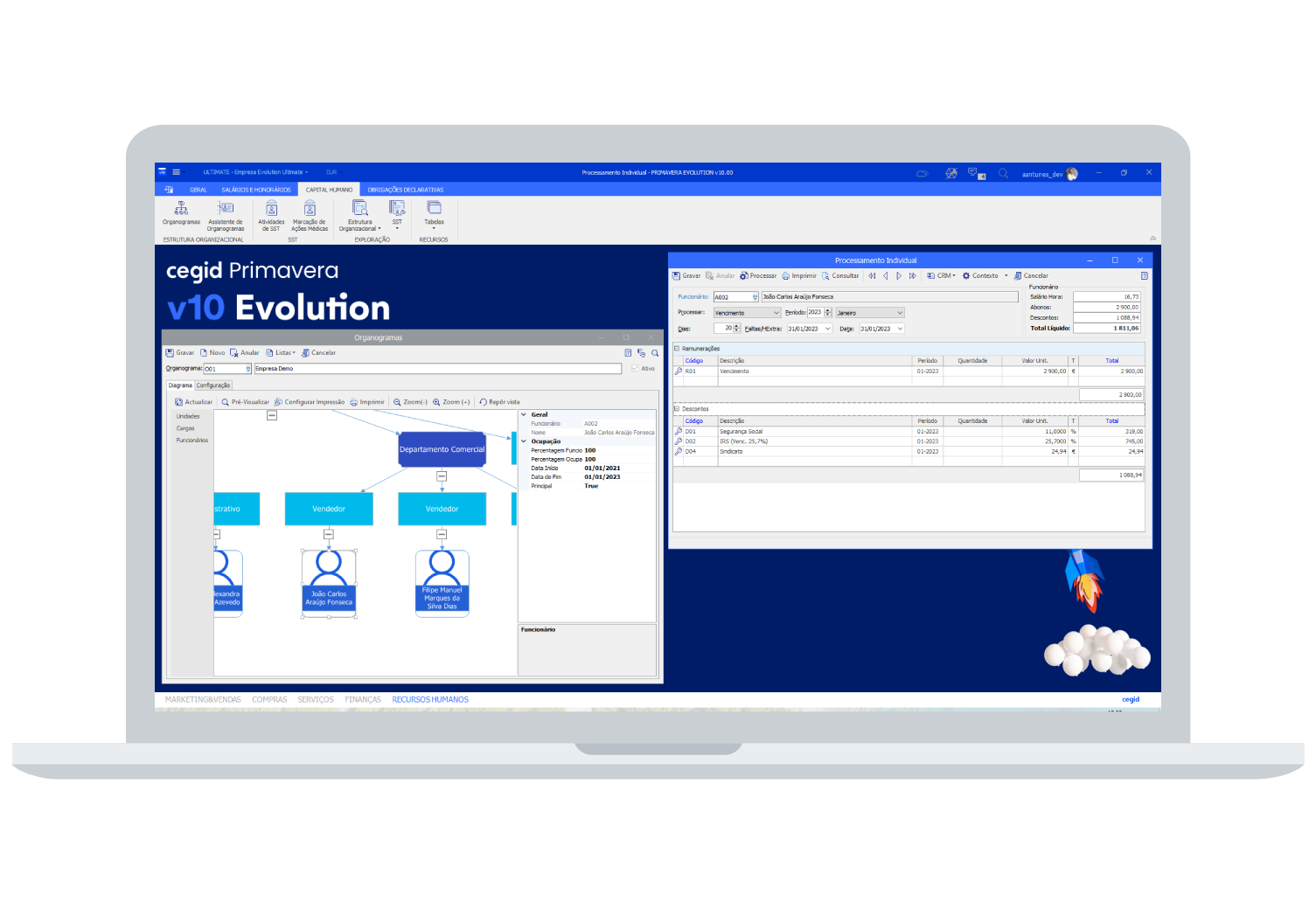Open the aantunes_dev user profile
The width and height of the screenshot is (1316, 916).
1049,174
